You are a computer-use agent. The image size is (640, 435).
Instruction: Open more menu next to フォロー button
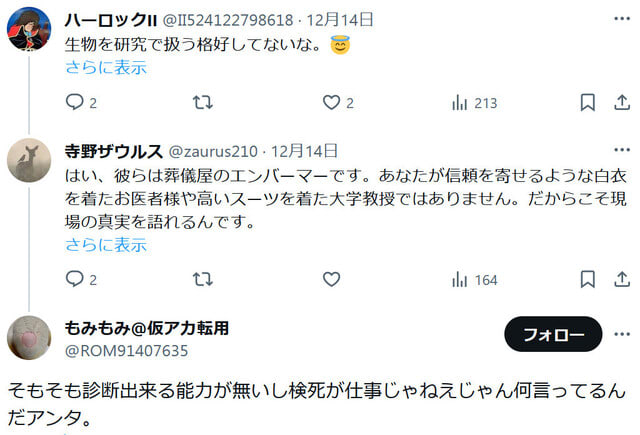[622, 334]
